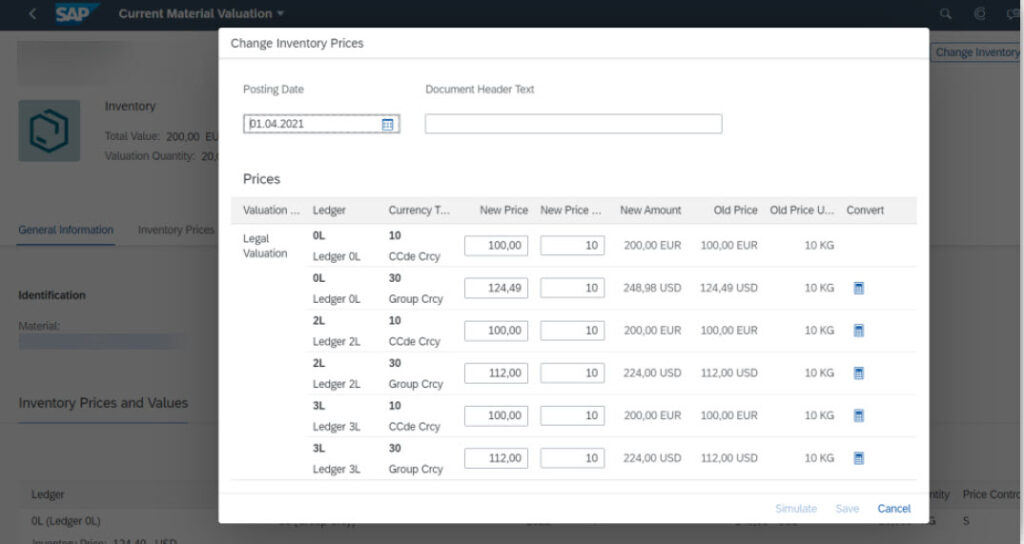Click Convert calculator for Ledger 3L Group Crcy
This screenshot has height=544, width=1024.
coord(858,458)
